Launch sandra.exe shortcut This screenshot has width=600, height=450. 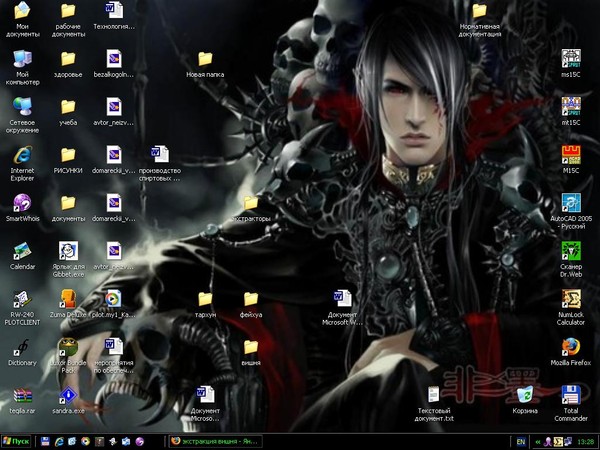point(68,400)
